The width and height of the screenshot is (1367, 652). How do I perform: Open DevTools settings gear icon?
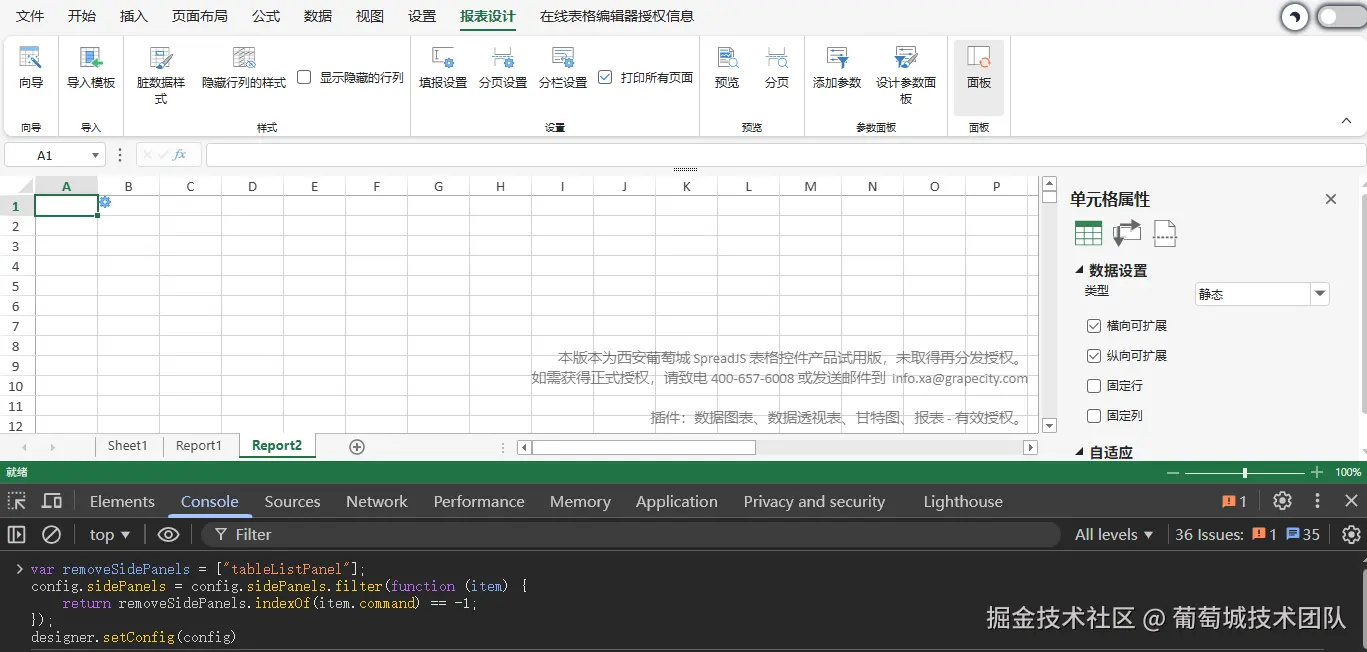click(1283, 501)
